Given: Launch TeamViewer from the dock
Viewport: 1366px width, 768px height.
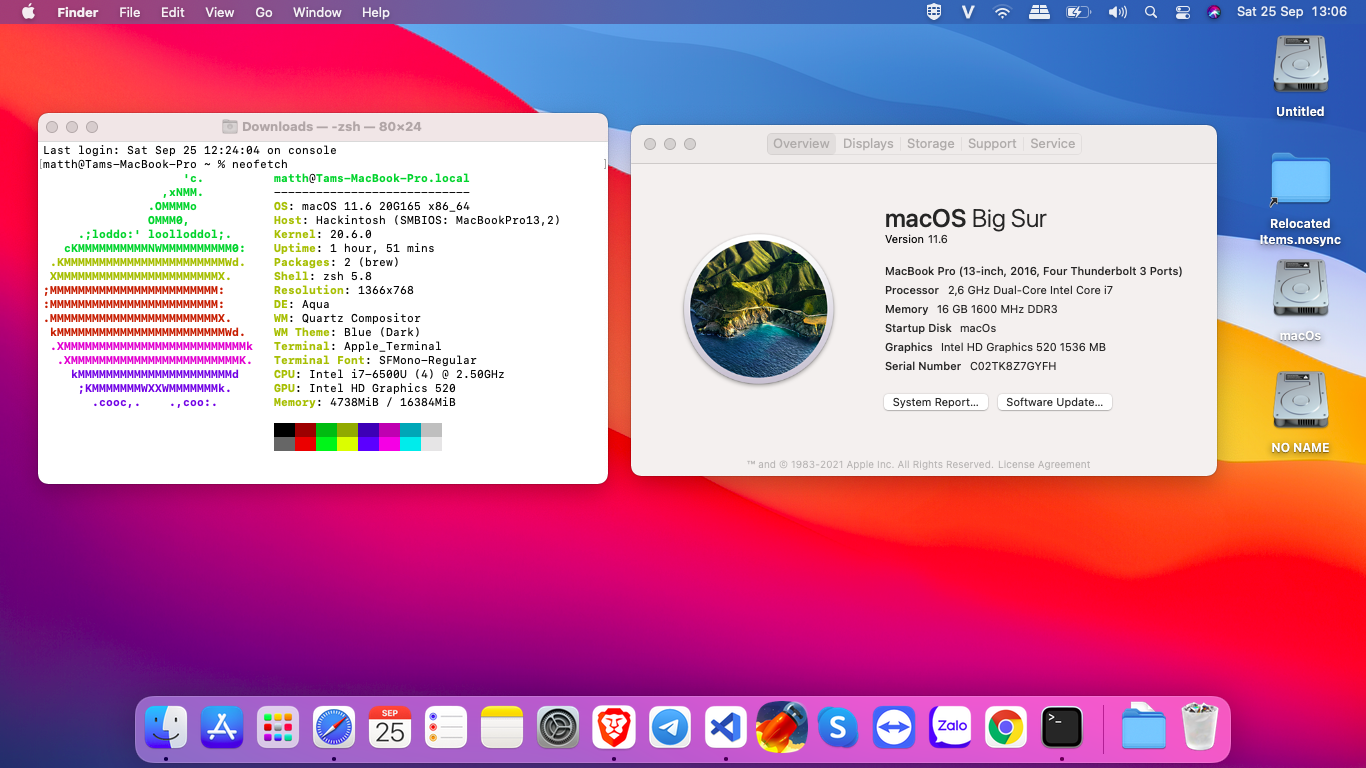Looking at the screenshot, I should click(x=894, y=727).
